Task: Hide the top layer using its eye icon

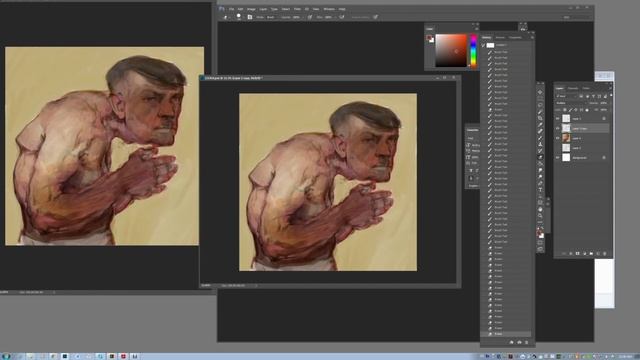Action: (557, 119)
